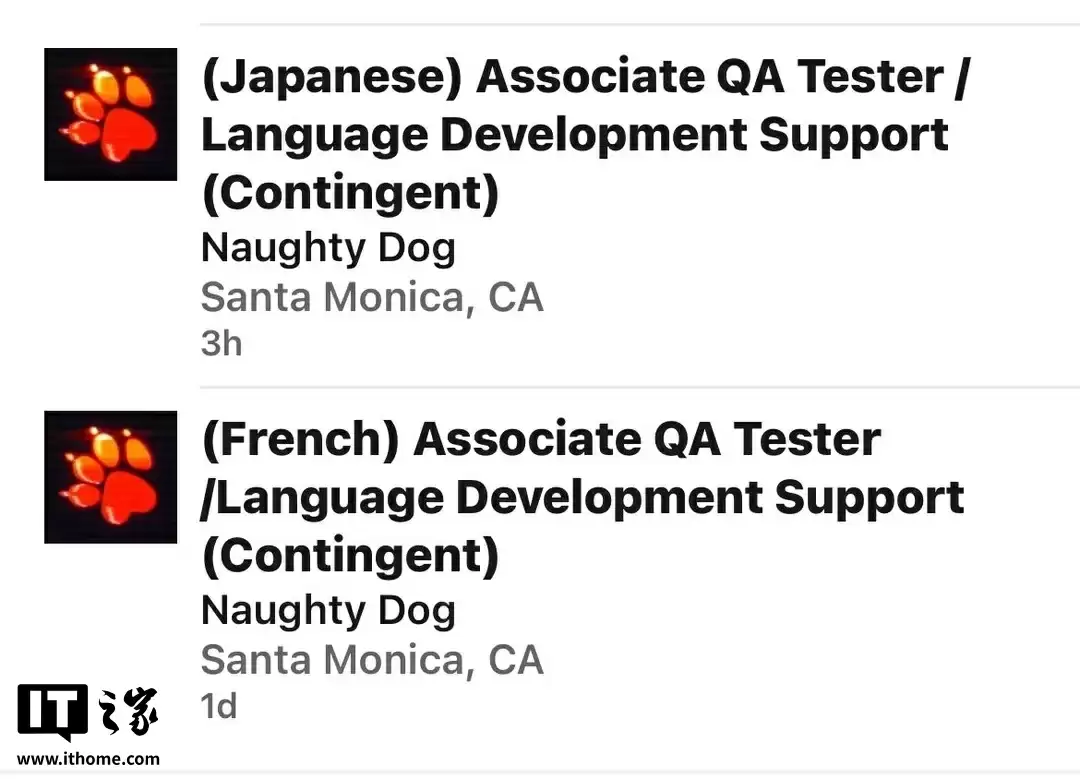The image size is (1080, 779).
Task: Select Santa Monica, CA location in Japanese listing
Action: click(x=372, y=297)
